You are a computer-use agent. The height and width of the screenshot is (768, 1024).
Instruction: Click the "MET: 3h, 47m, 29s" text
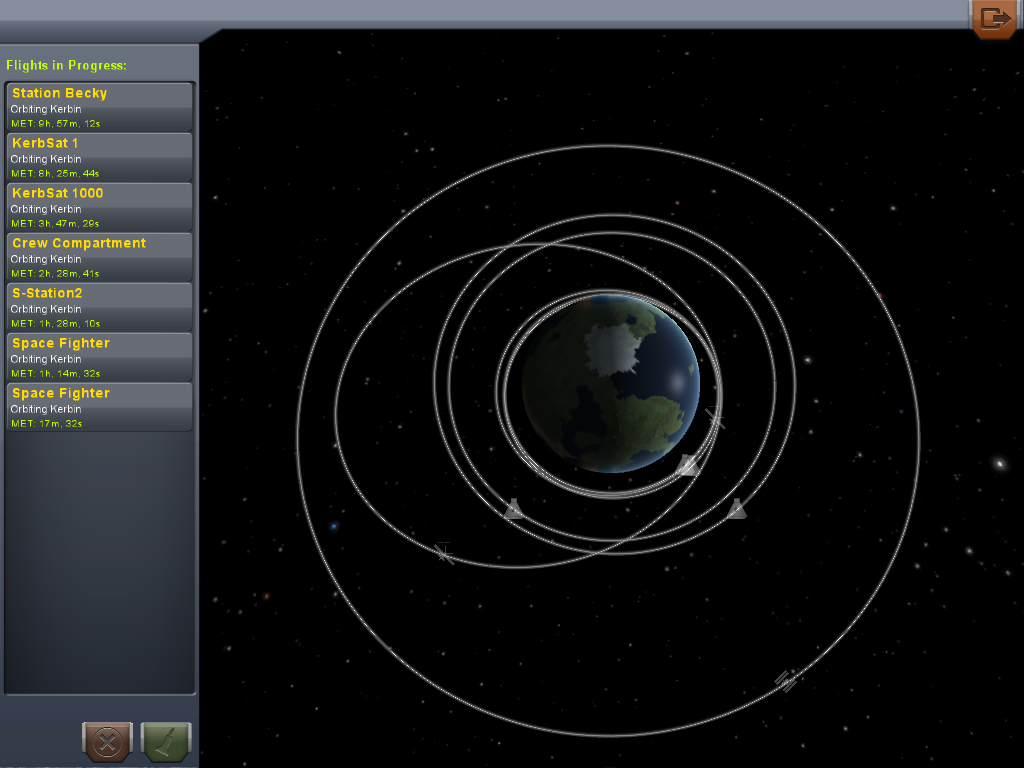(x=55, y=223)
